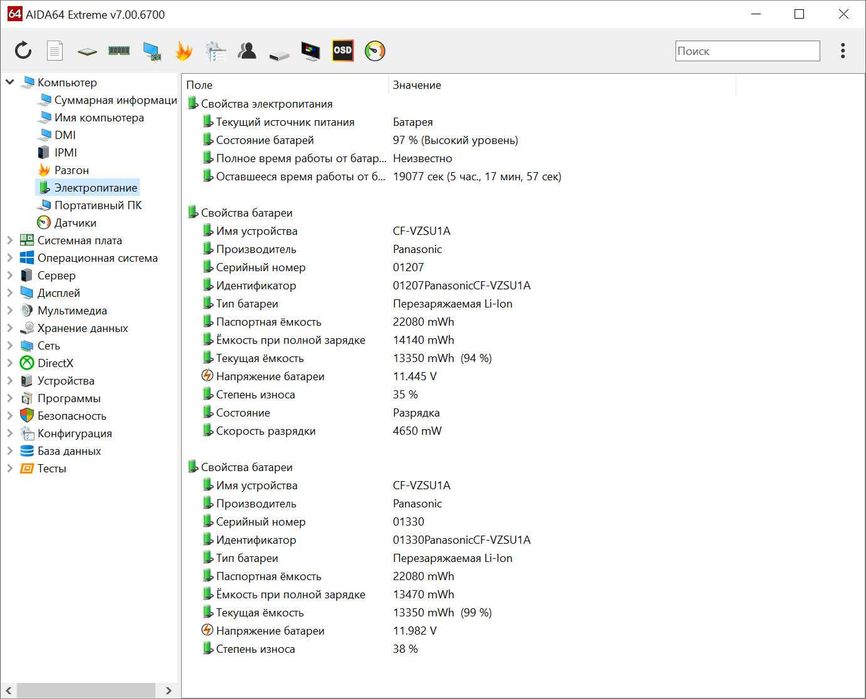Open the Датчики tree item
Image resolution: width=866 pixels, height=699 pixels.
coord(67,223)
